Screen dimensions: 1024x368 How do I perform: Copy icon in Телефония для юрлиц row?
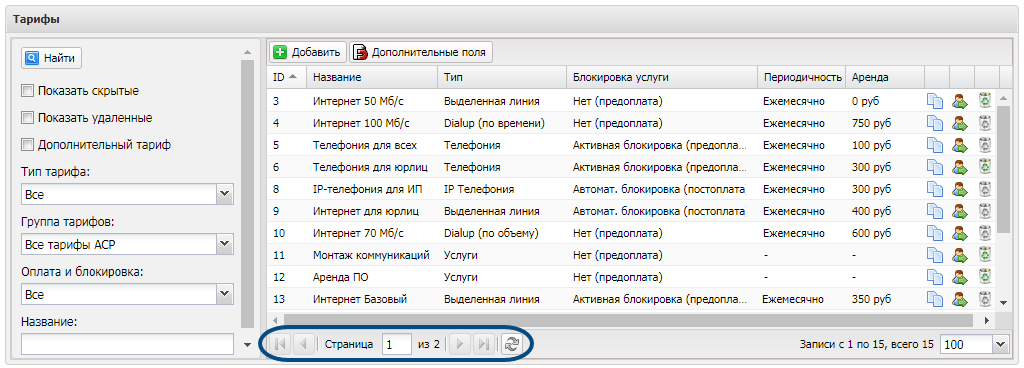[x=936, y=168]
